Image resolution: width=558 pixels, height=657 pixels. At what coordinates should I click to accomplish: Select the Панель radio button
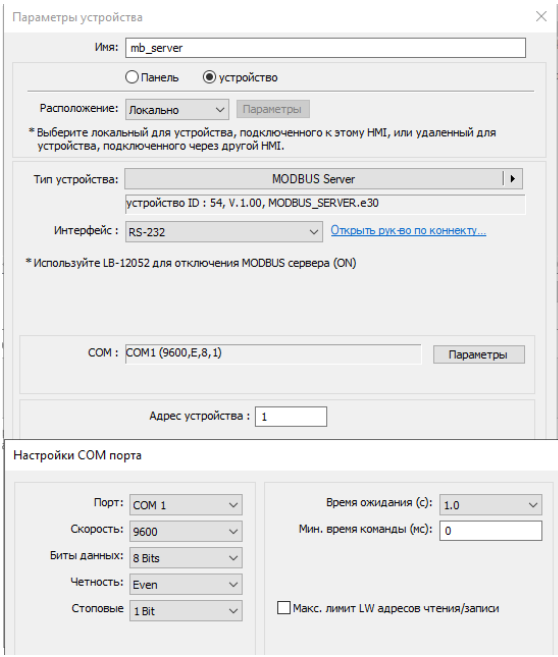(x=132, y=77)
